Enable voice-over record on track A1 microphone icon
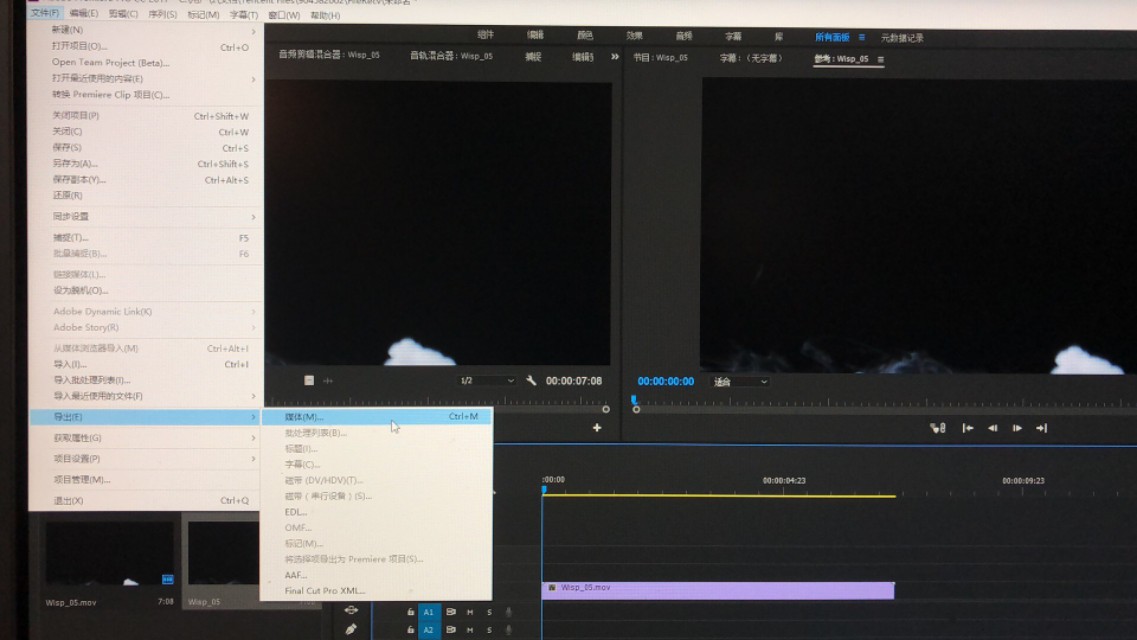Image resolution: width=1137 pixels, height=640 pixels. [x=508, y=612]
